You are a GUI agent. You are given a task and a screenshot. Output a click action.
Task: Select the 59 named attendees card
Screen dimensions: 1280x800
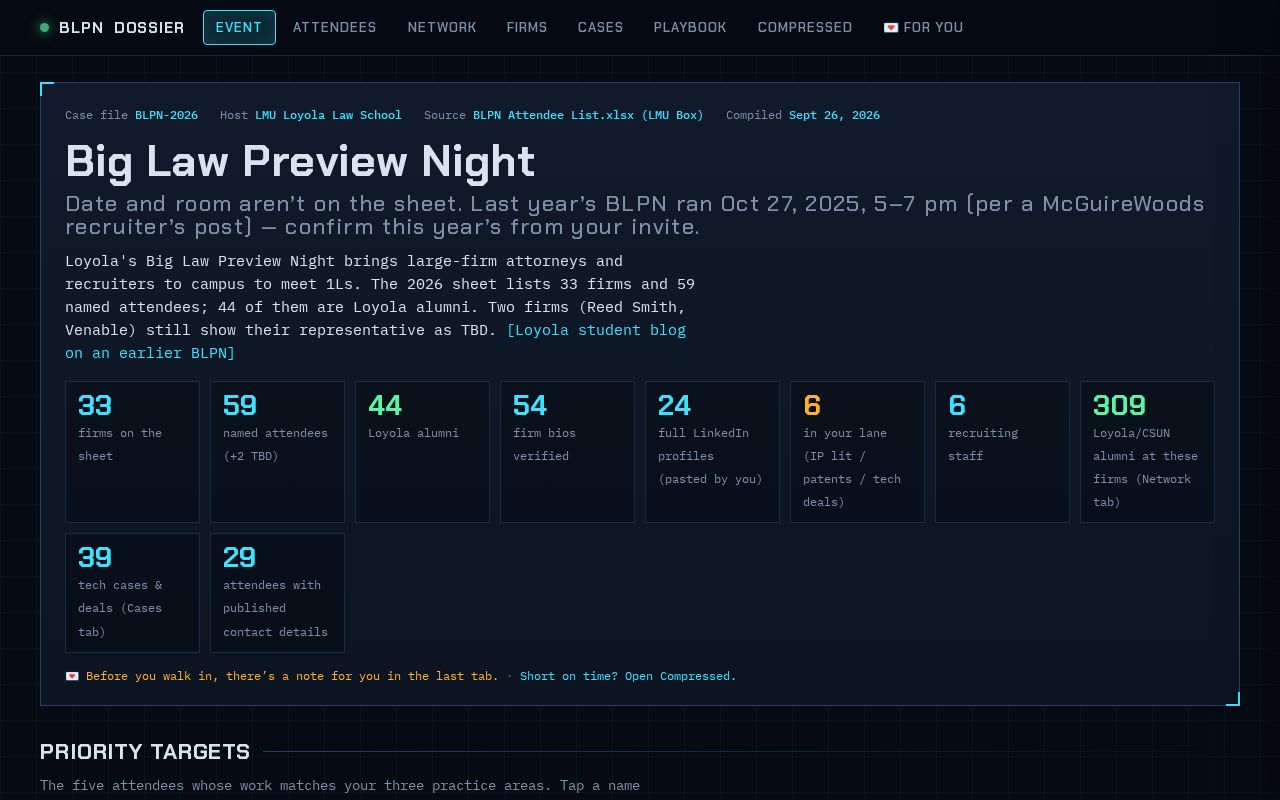277,452
